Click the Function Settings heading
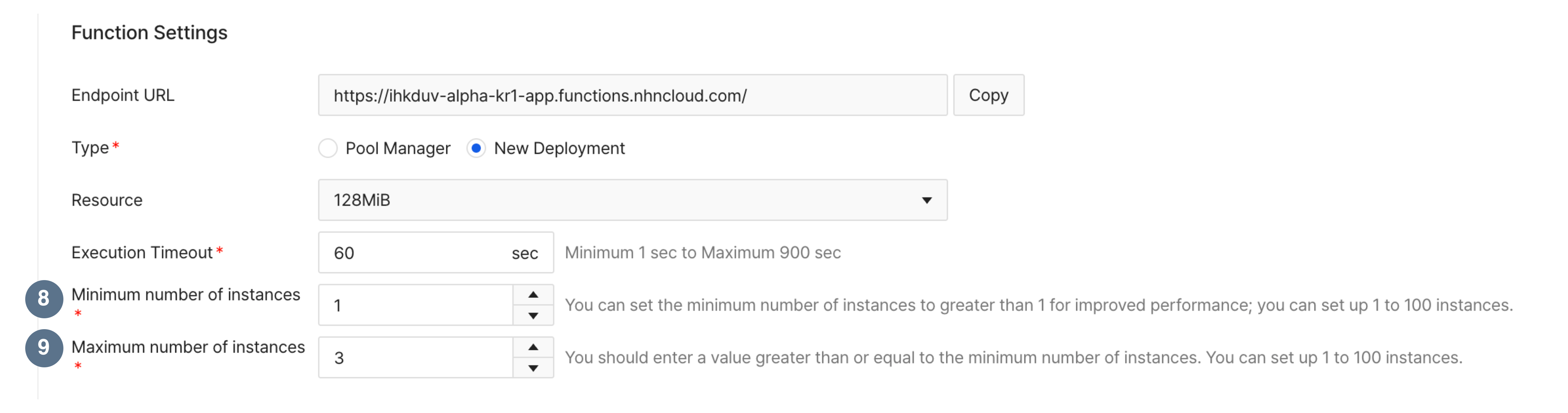Screen dimensions: 1568x413 tap(149, 33)
